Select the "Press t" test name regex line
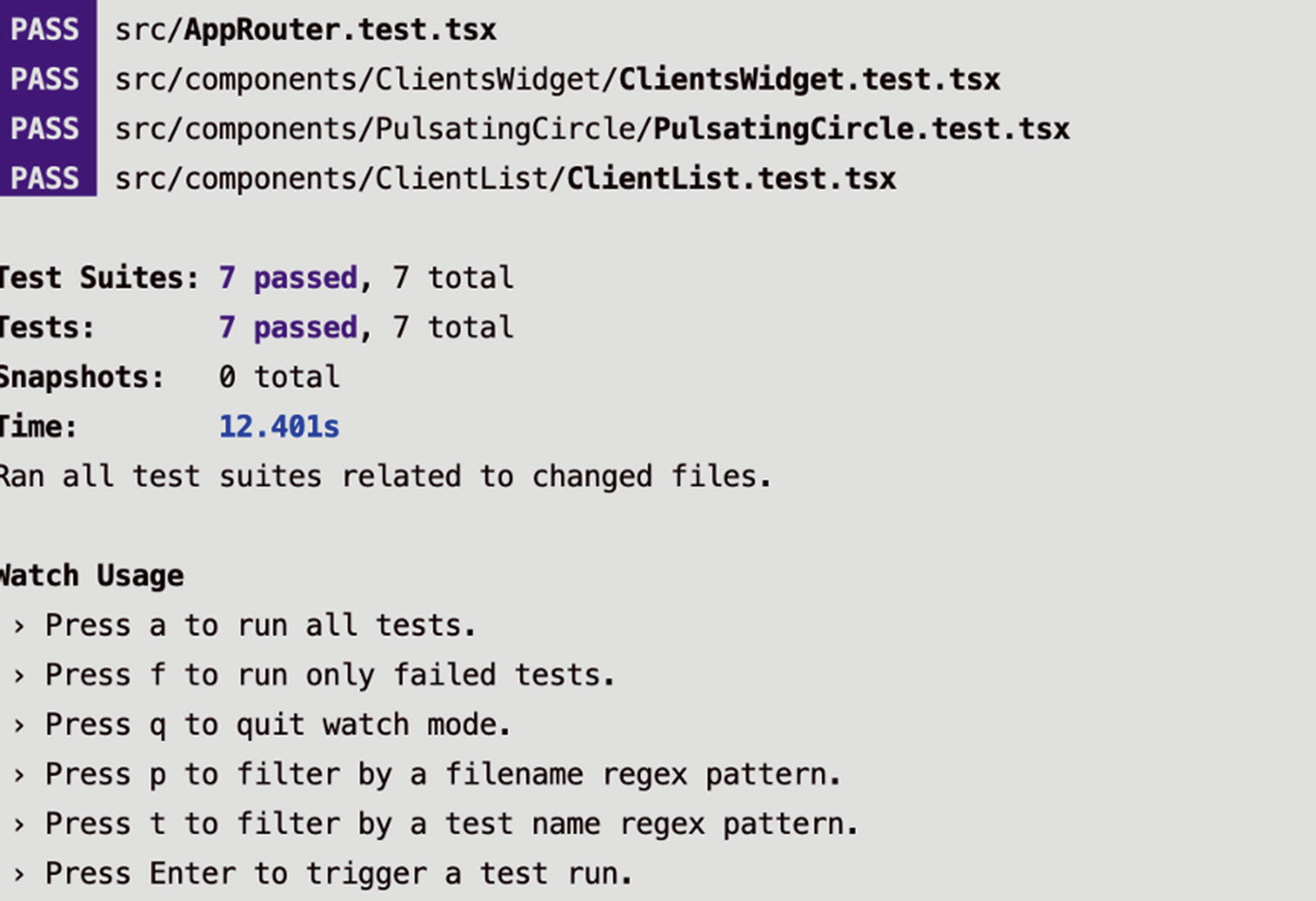This screenshot has height=901, width=1316. (x=452, y=824)
